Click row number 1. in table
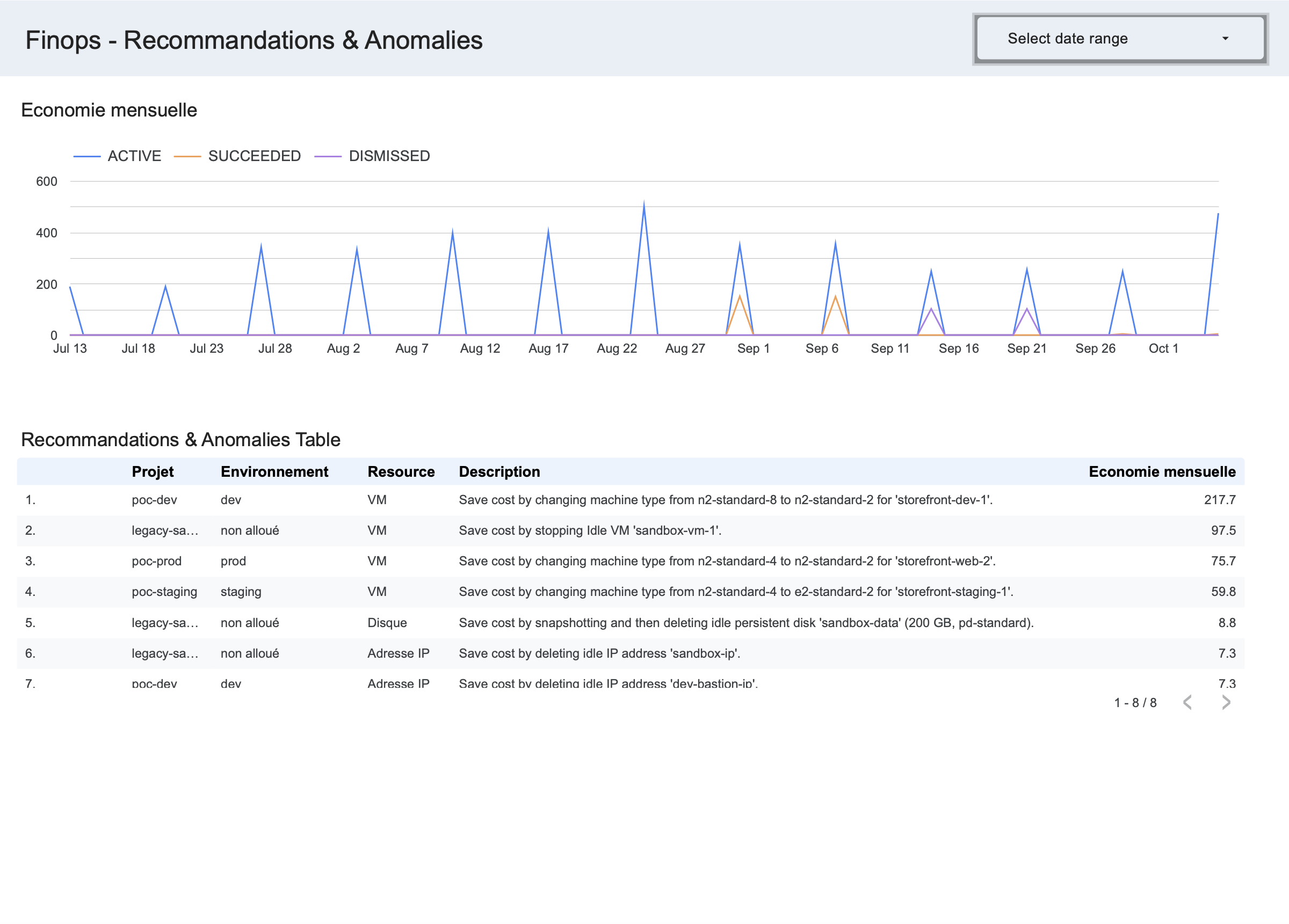 pyautogui.click(x=30, y=500)
